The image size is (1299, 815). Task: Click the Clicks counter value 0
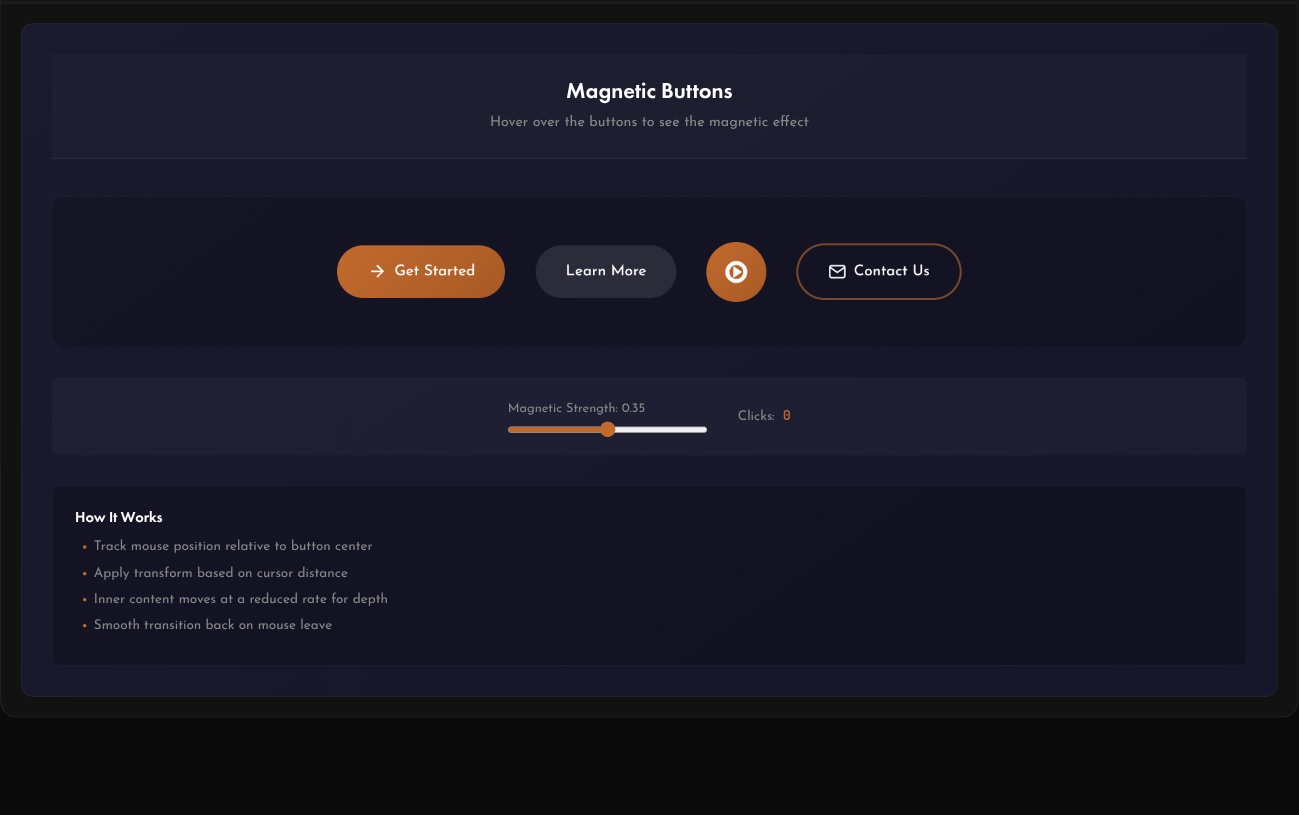click(x=787, y=416)
